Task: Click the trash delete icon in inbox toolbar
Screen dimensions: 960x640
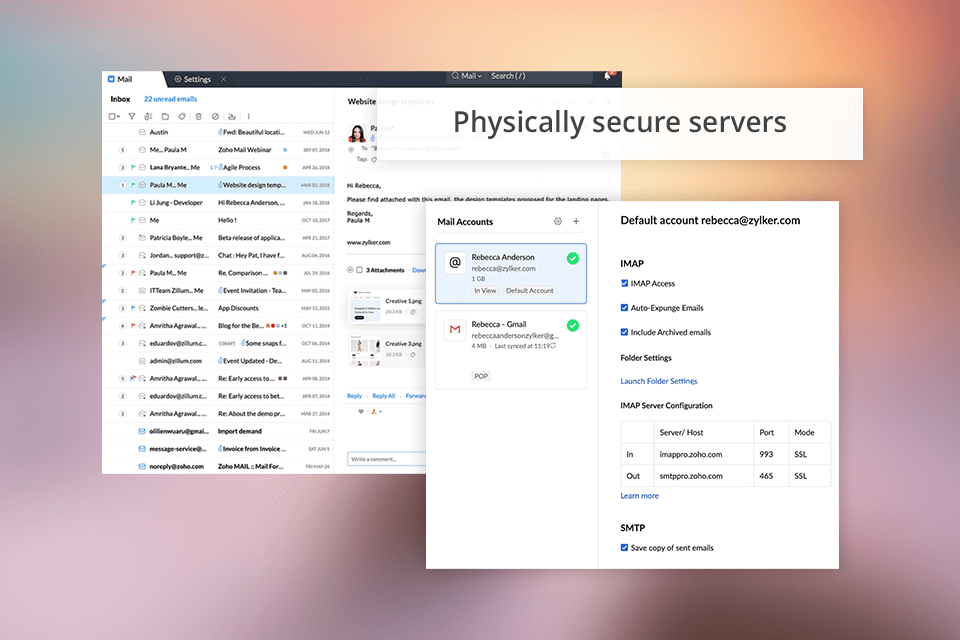Action: [198, 116]
